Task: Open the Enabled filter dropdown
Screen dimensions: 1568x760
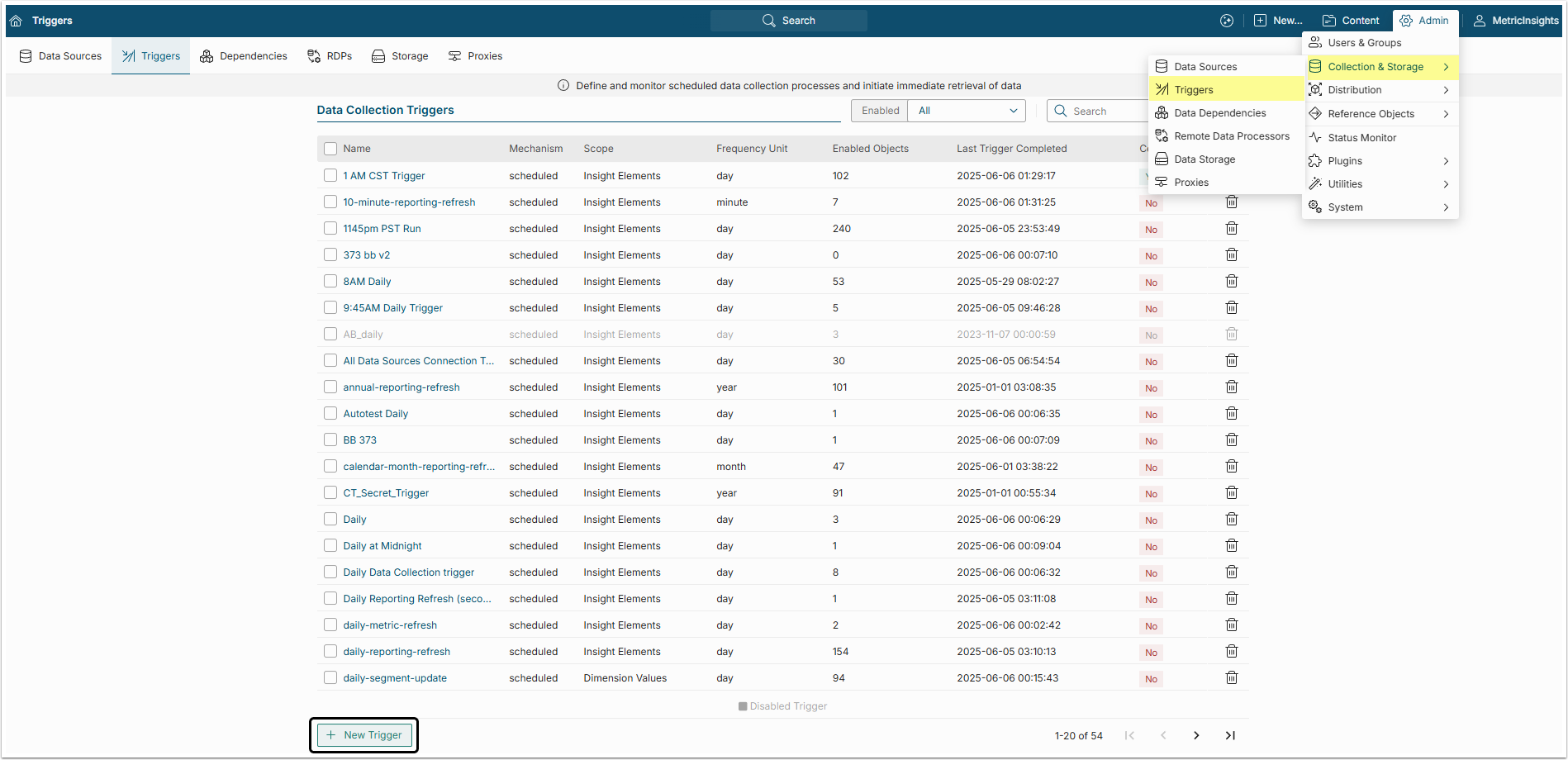Action: tap(967, 111)
